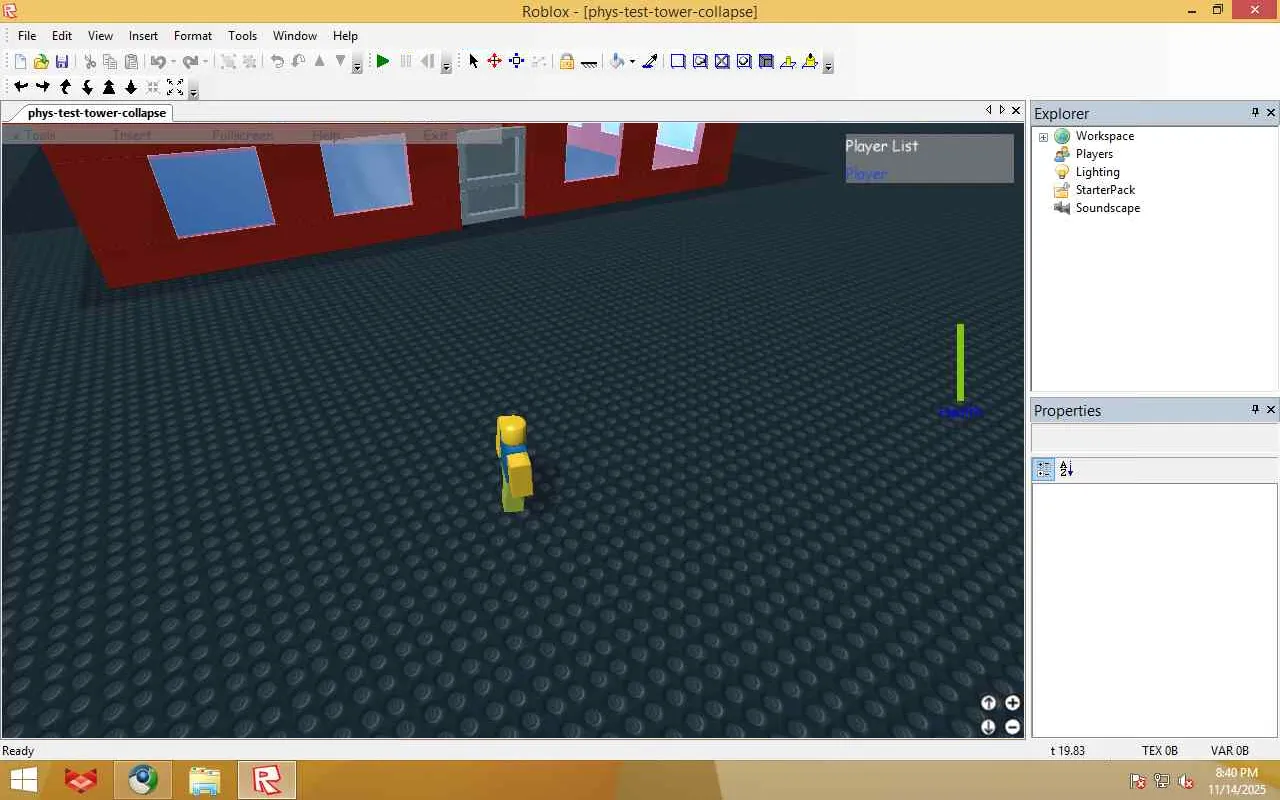Open the Format menu
Screen dimensions: 1280x800
pos(193,35)
